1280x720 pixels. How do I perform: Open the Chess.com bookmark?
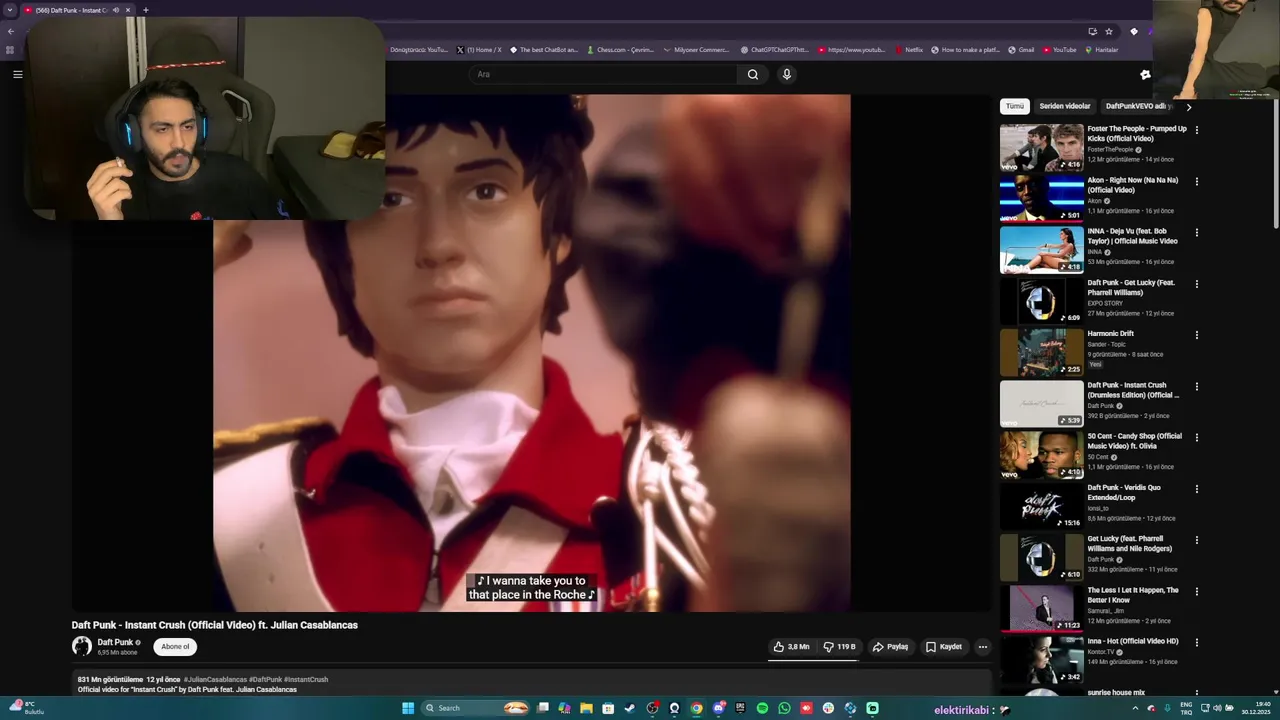click(x=621, y=50)
